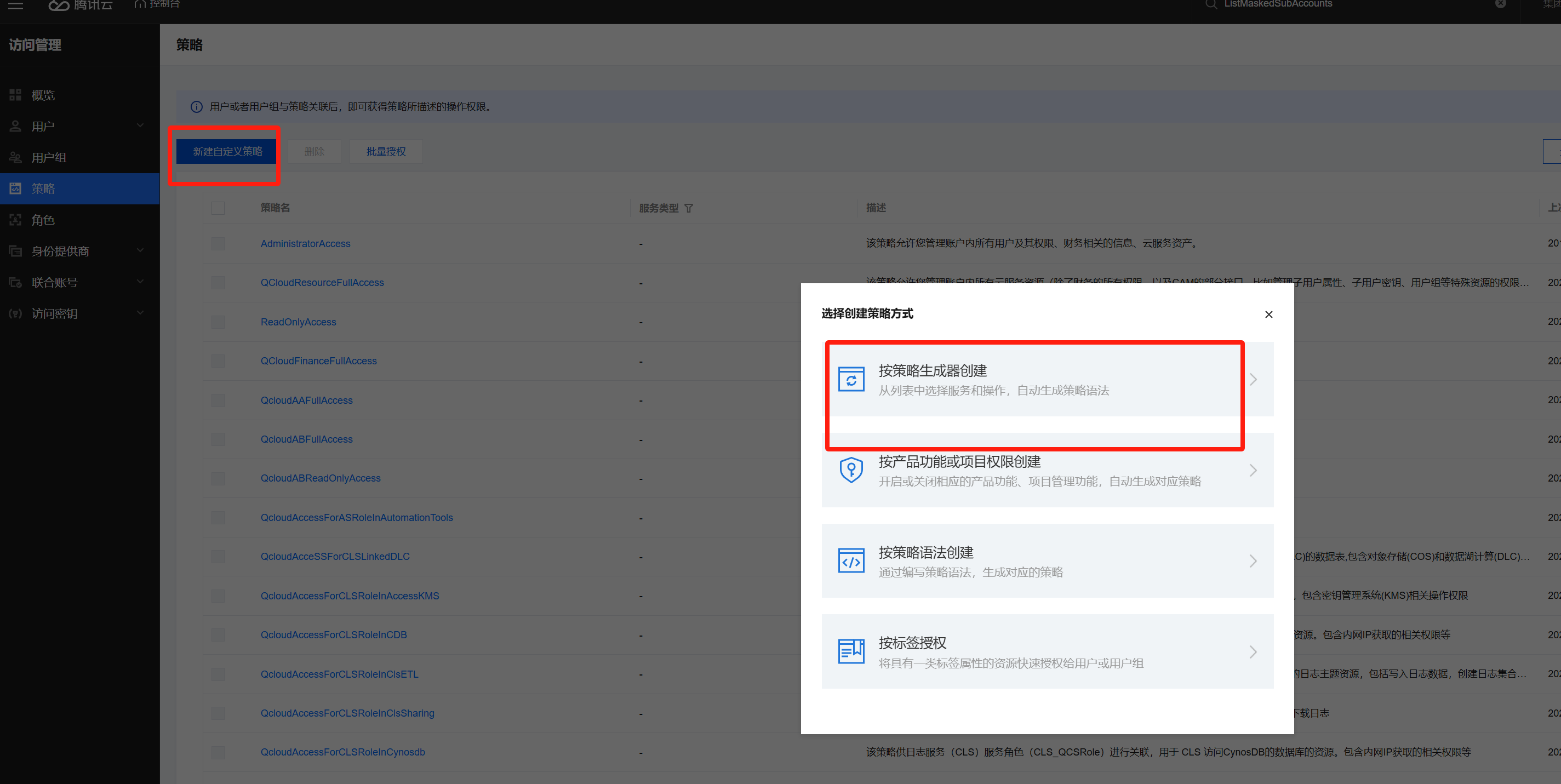Click the search magnifier icon in the top bar
The width and height of the screenshot is (1561, 784).
(x=1210, y=5)
